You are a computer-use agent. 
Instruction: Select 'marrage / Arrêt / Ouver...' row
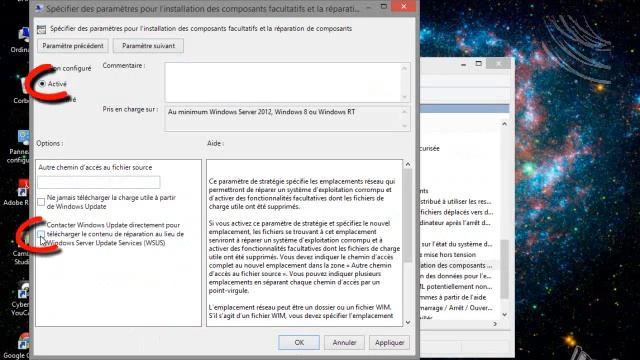[456, 308]
